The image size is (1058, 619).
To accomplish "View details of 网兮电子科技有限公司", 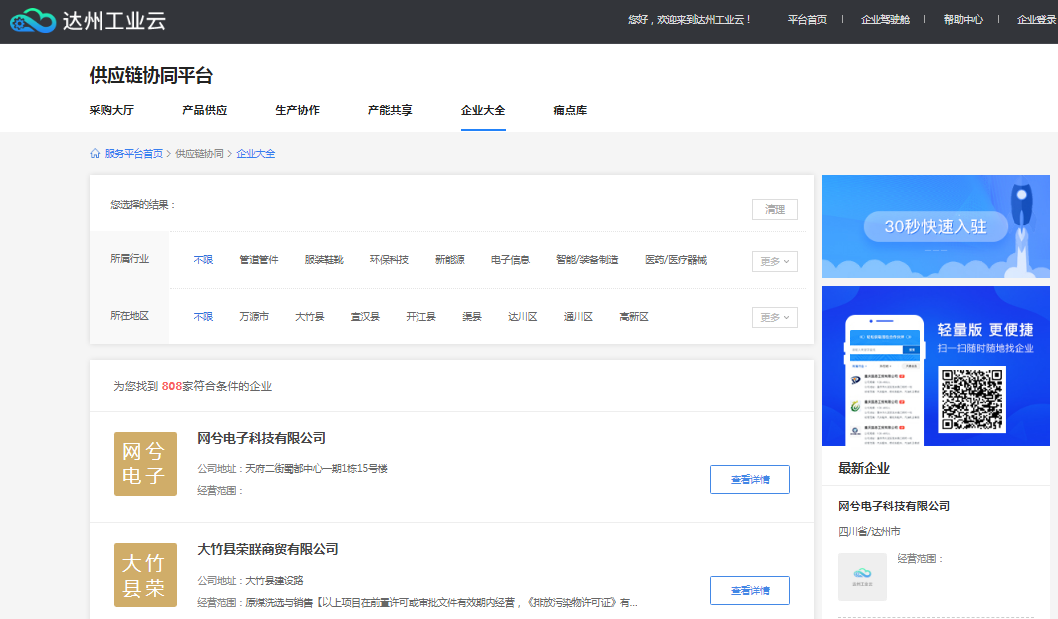I will click(x=749, y=479).
